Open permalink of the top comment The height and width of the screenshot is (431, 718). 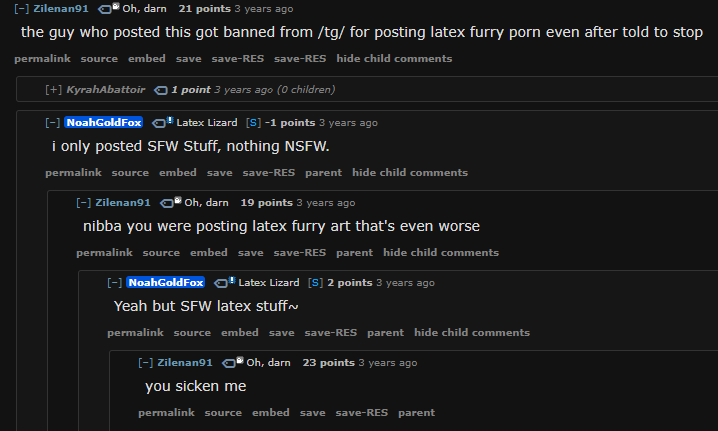pyautogui.click(x=43, y=59)
